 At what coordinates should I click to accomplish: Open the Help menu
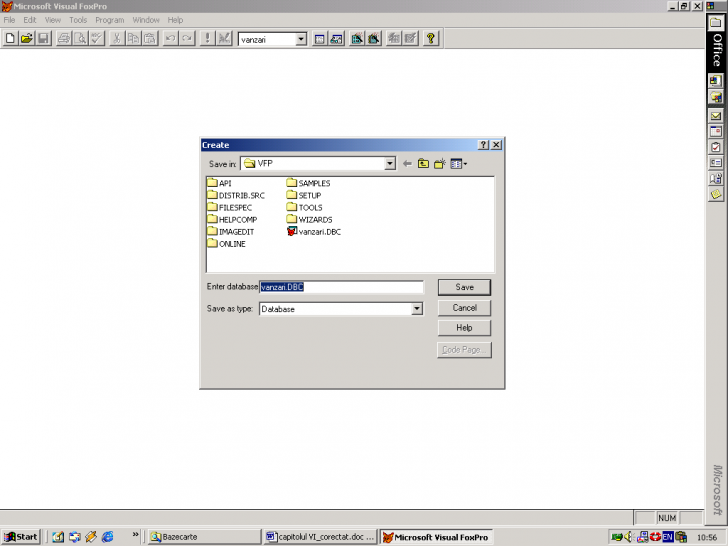[175, 20]
